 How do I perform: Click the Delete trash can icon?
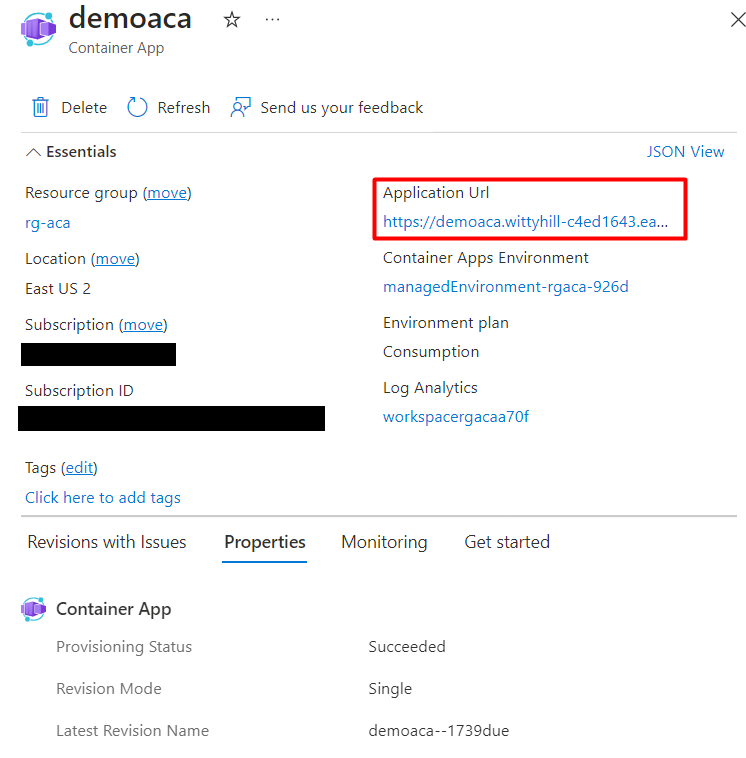point(40,107)
